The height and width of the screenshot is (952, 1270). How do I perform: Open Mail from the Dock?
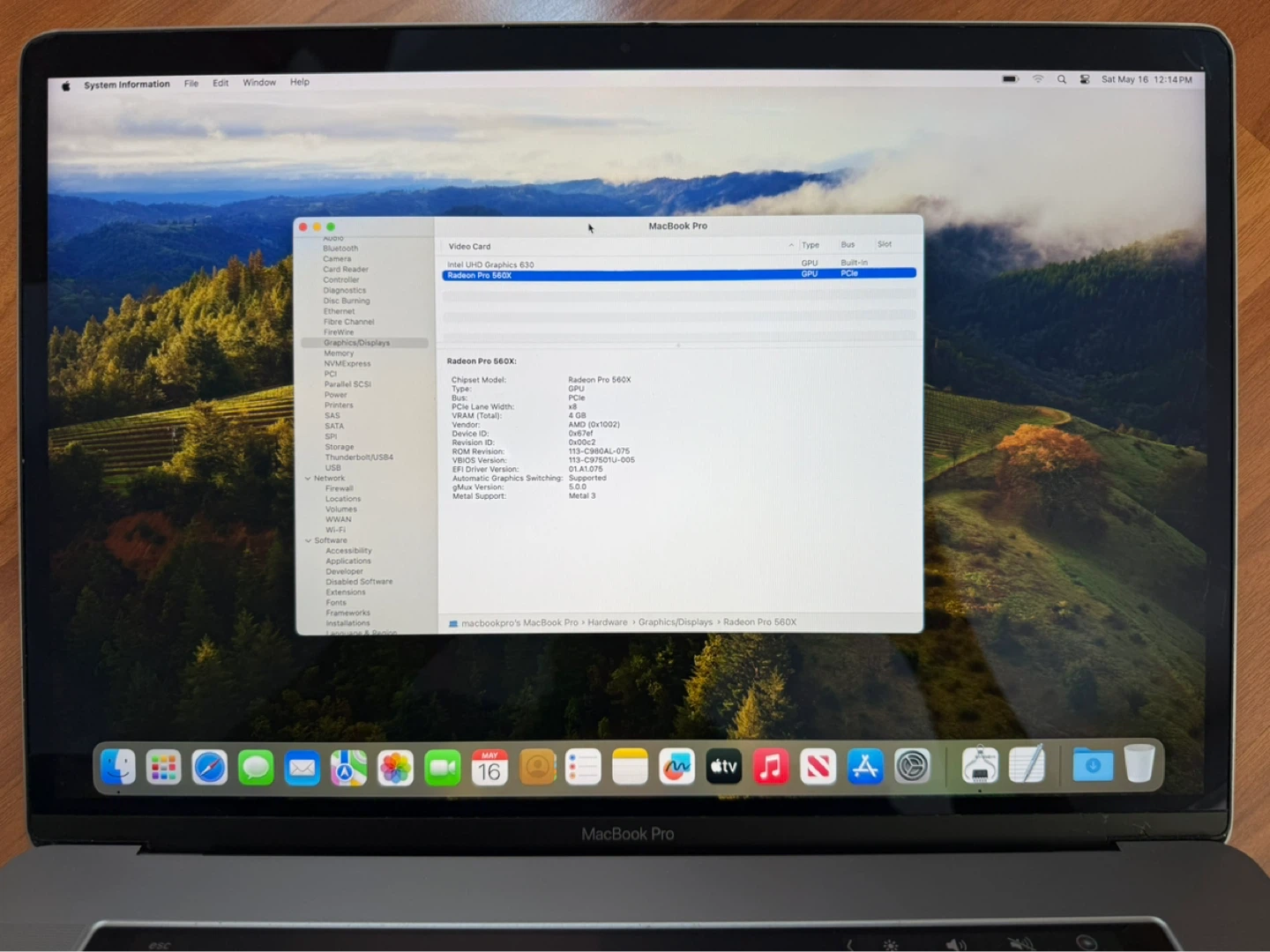(303, 767)
